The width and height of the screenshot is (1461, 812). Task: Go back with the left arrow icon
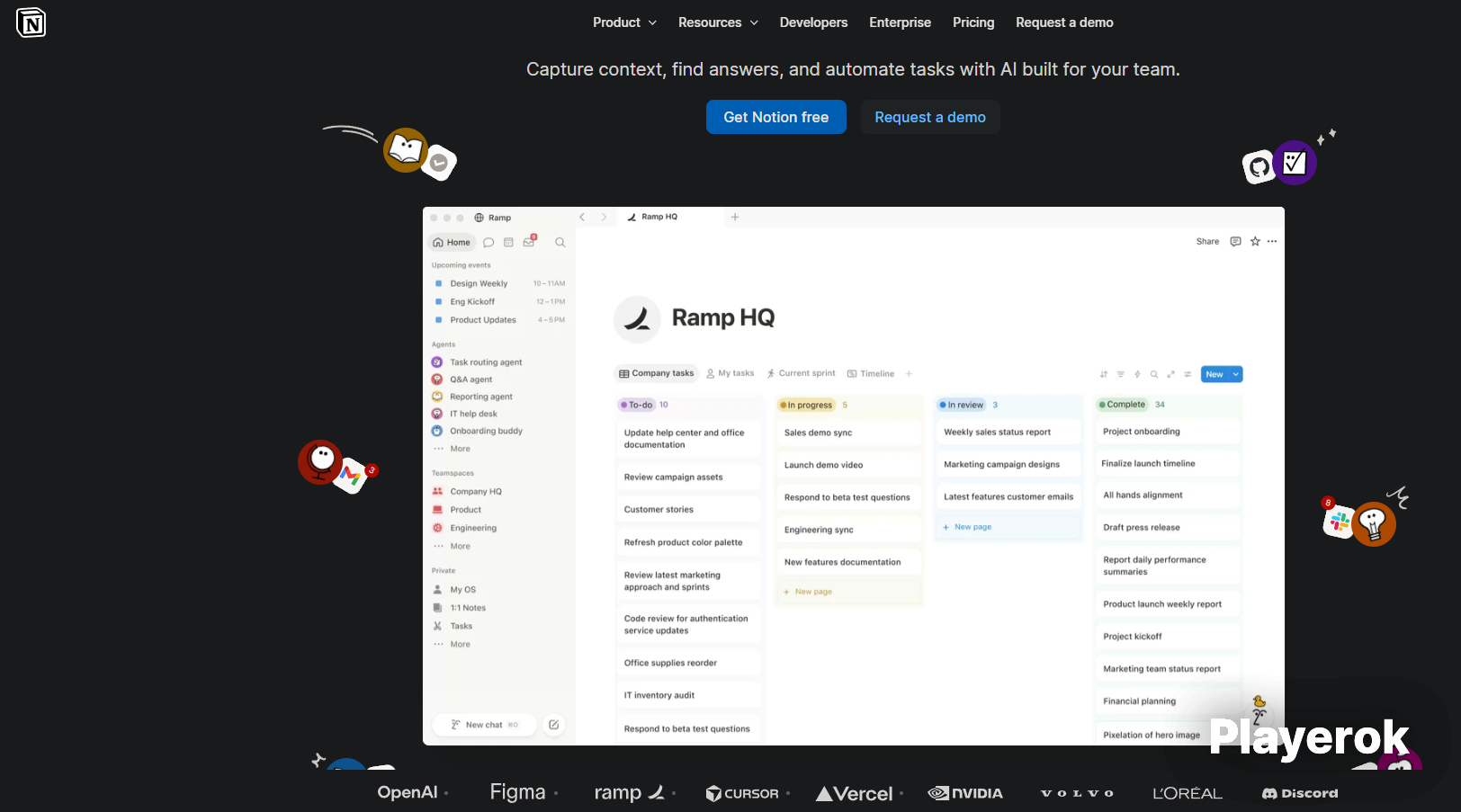pos(582,217)
